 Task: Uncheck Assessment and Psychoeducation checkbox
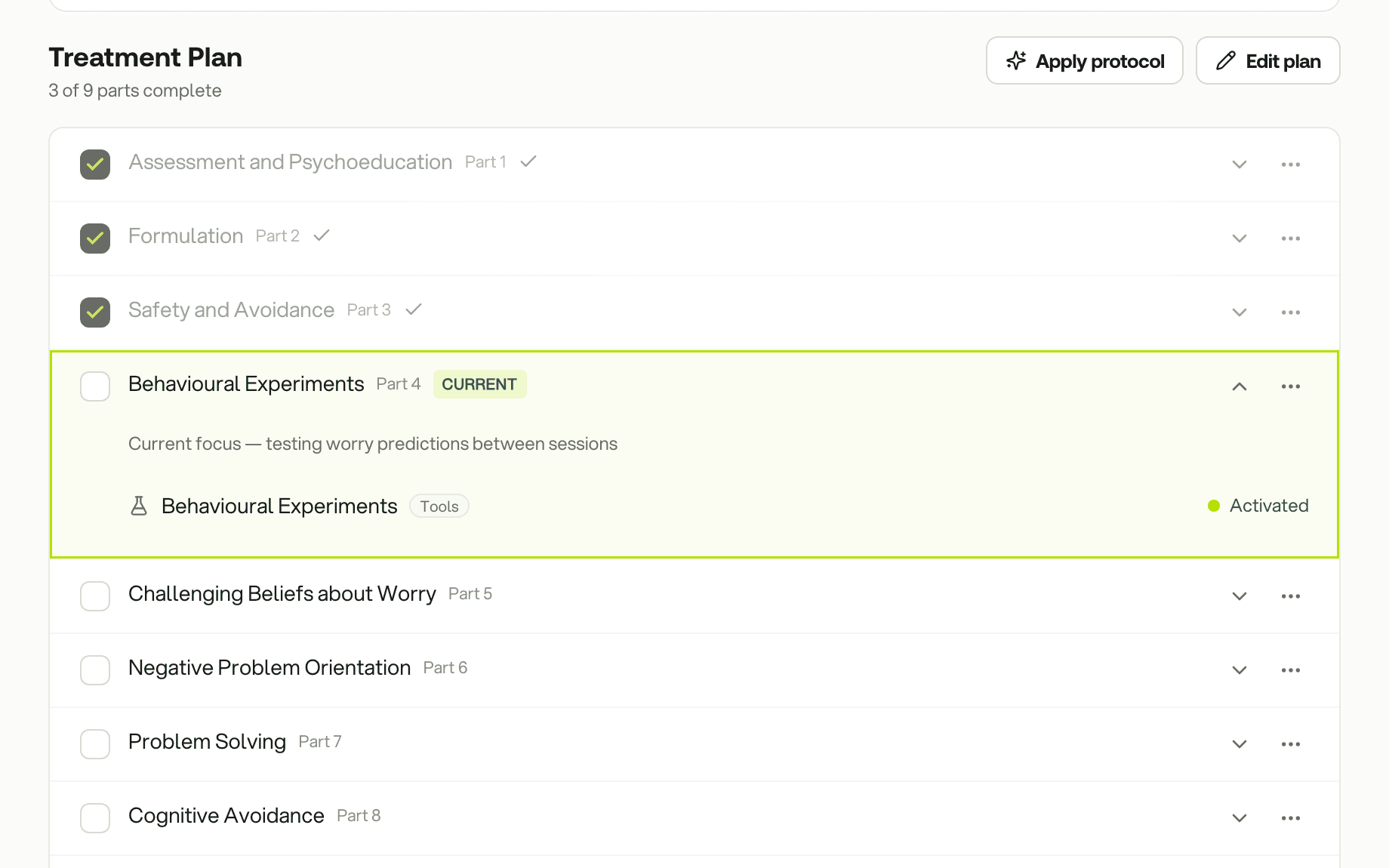point(95,165)
